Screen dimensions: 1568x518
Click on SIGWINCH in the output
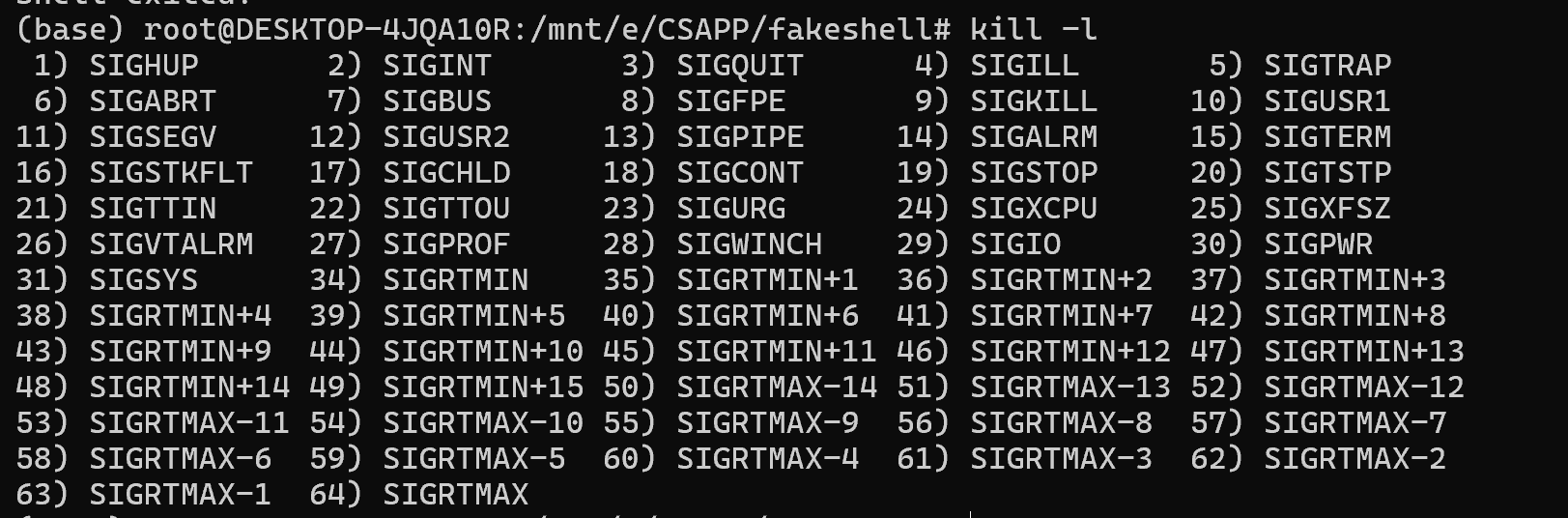point(749,244)
